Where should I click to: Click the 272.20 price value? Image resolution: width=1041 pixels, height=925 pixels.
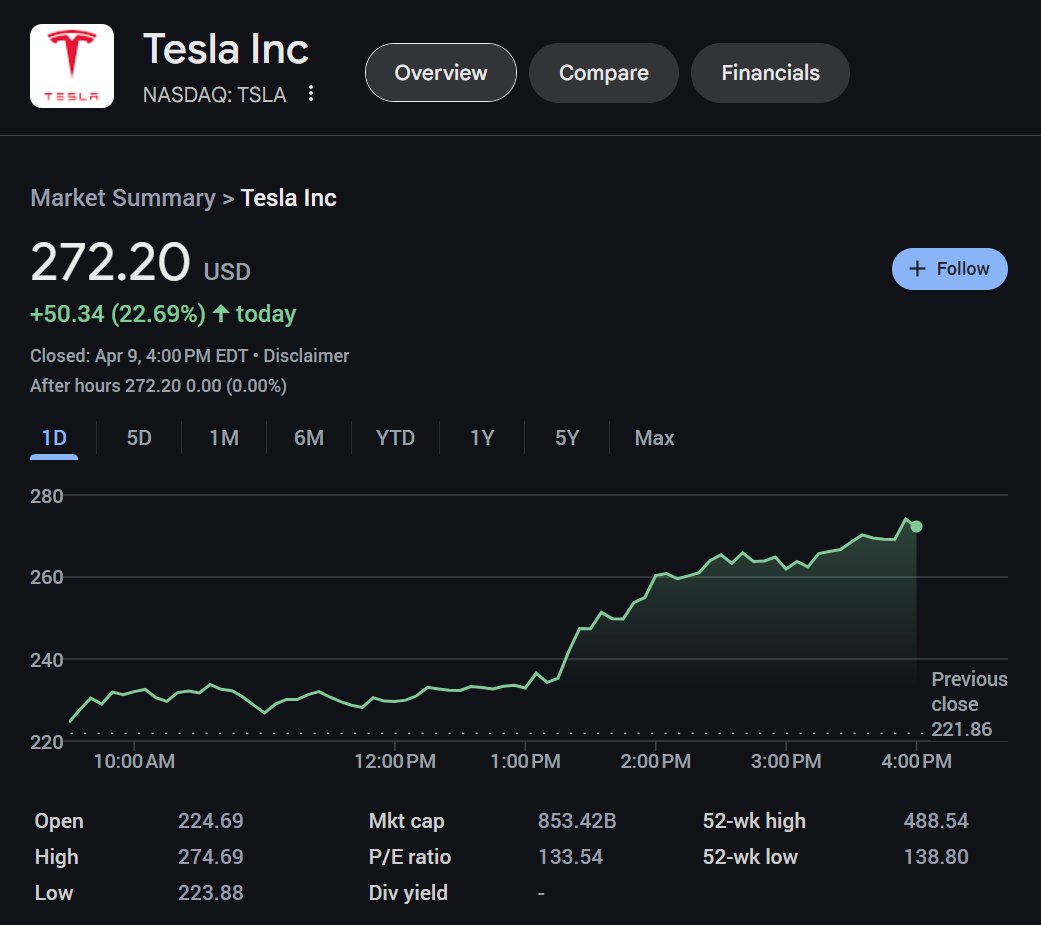point(110,262)
